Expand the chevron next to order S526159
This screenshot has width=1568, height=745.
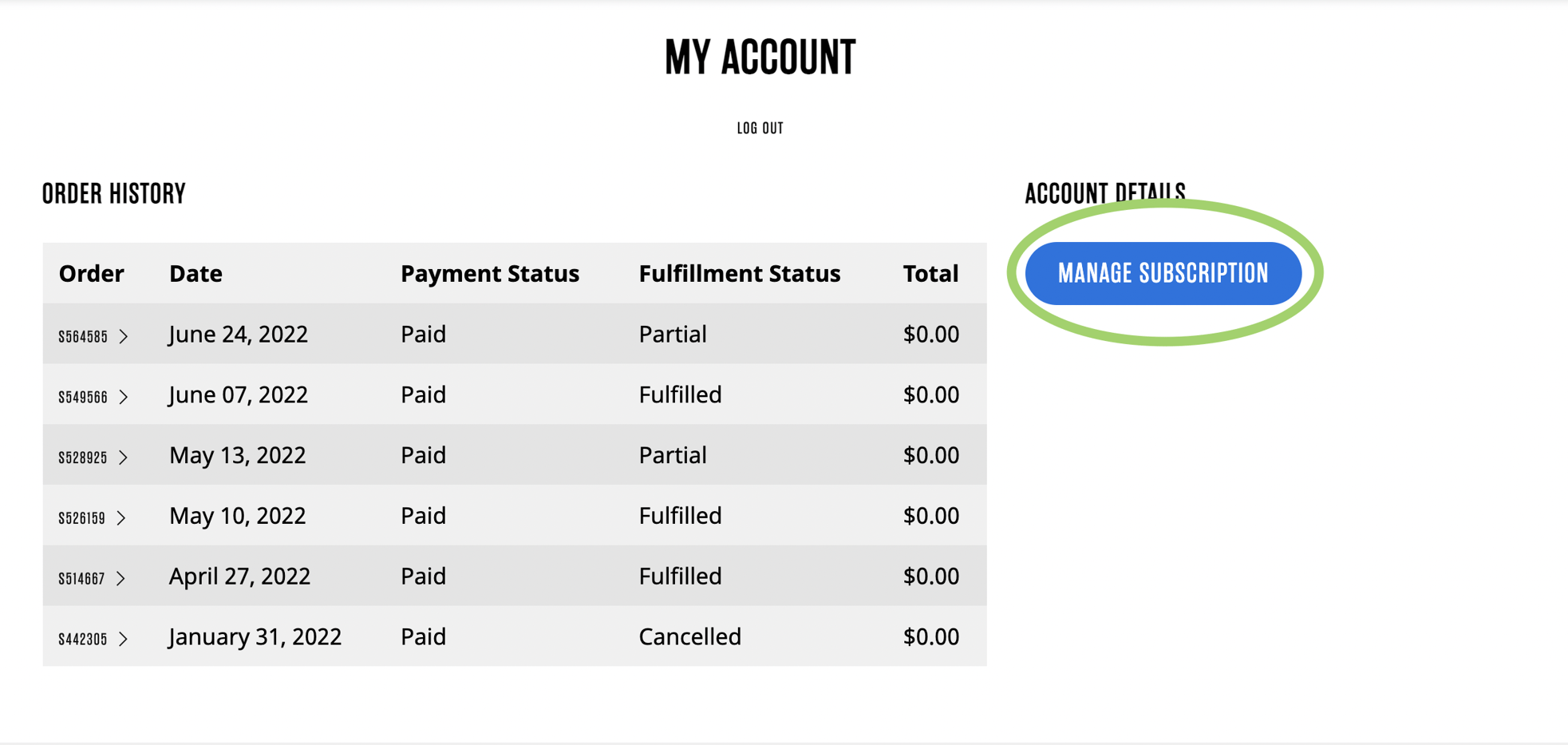pyautogui.click(x=124, y=518)
